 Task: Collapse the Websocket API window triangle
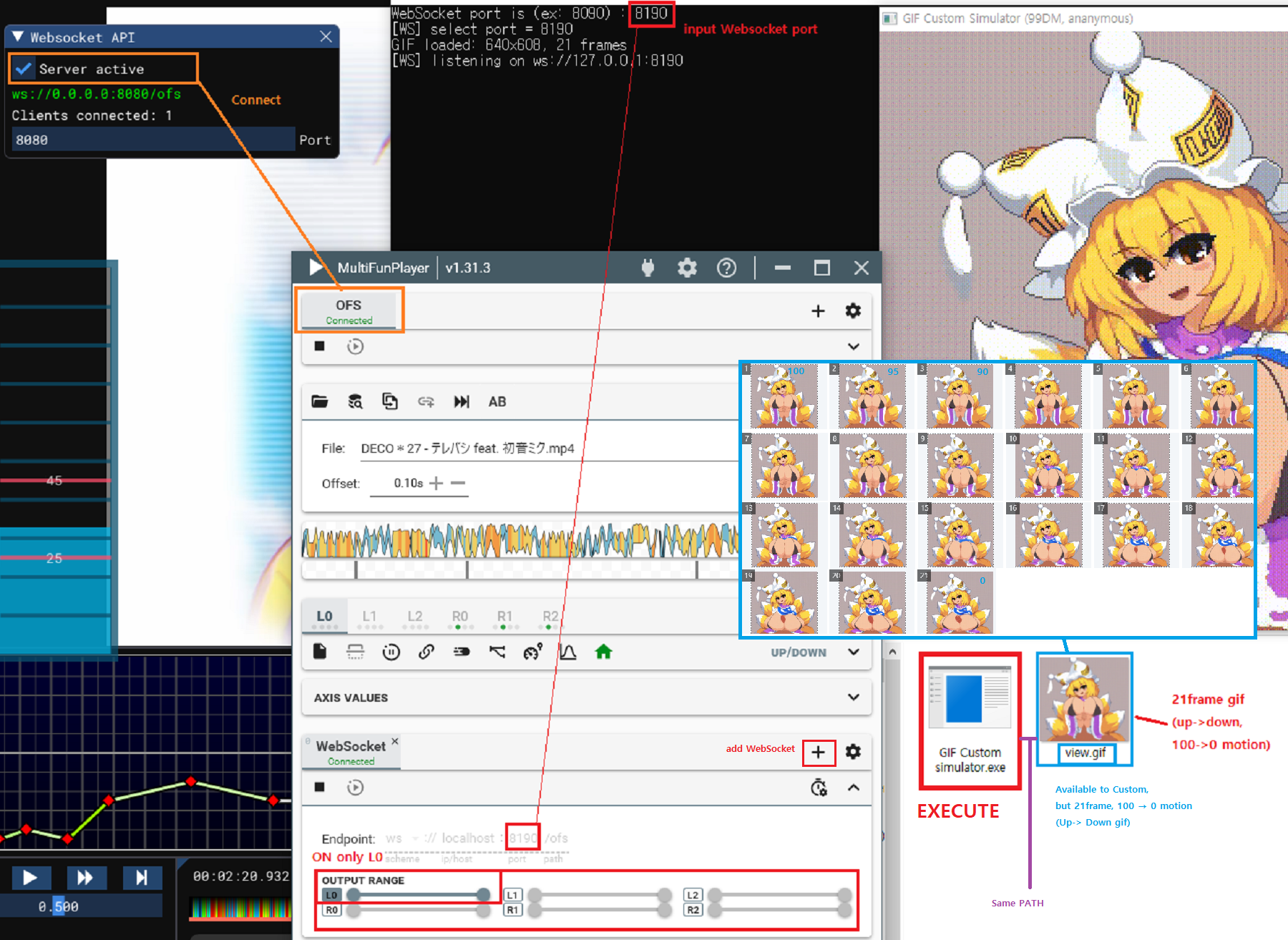(x=18, y=36)
